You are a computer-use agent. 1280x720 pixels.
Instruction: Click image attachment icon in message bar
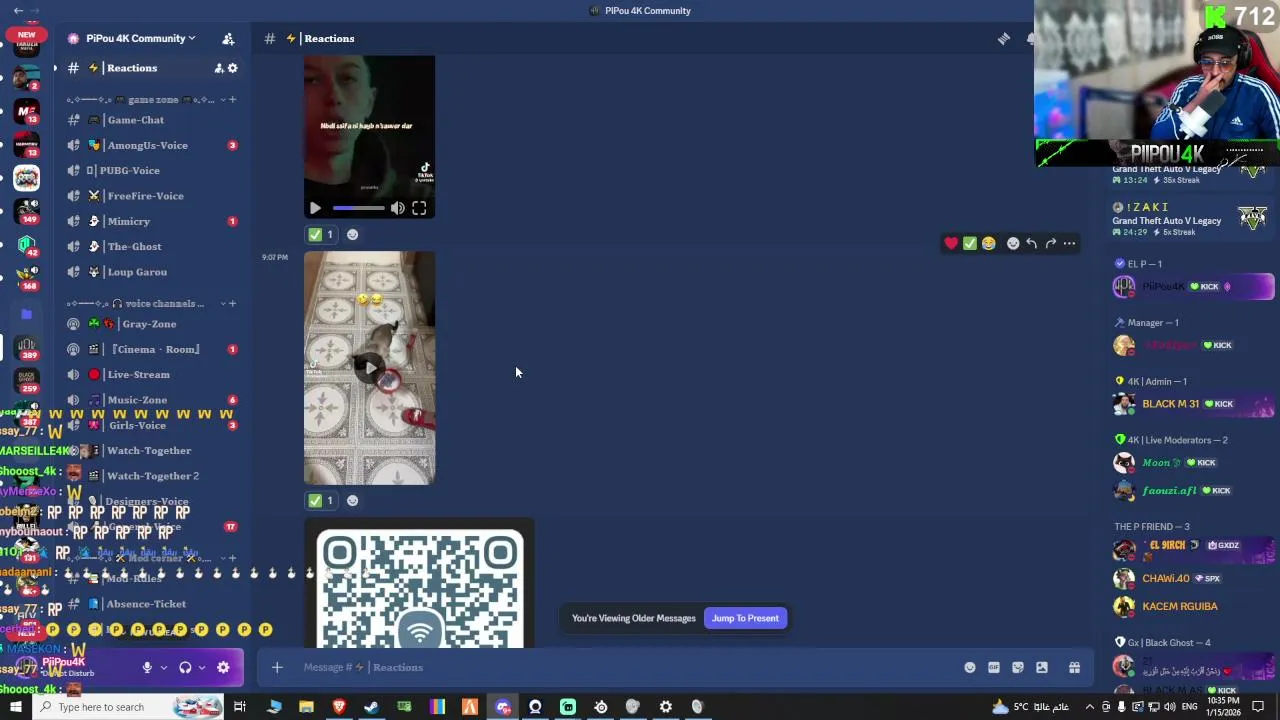coord(1042,667)
